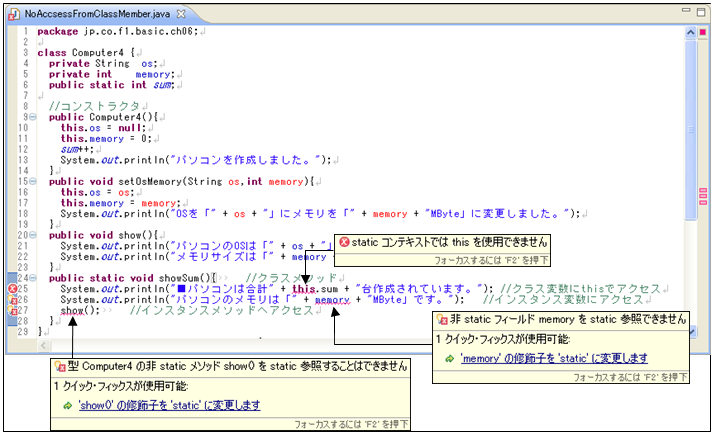Fold the showSum method at line 24
Image resolution: width=714 pixels, height=435 pixels.
click(x=32, y=277)
